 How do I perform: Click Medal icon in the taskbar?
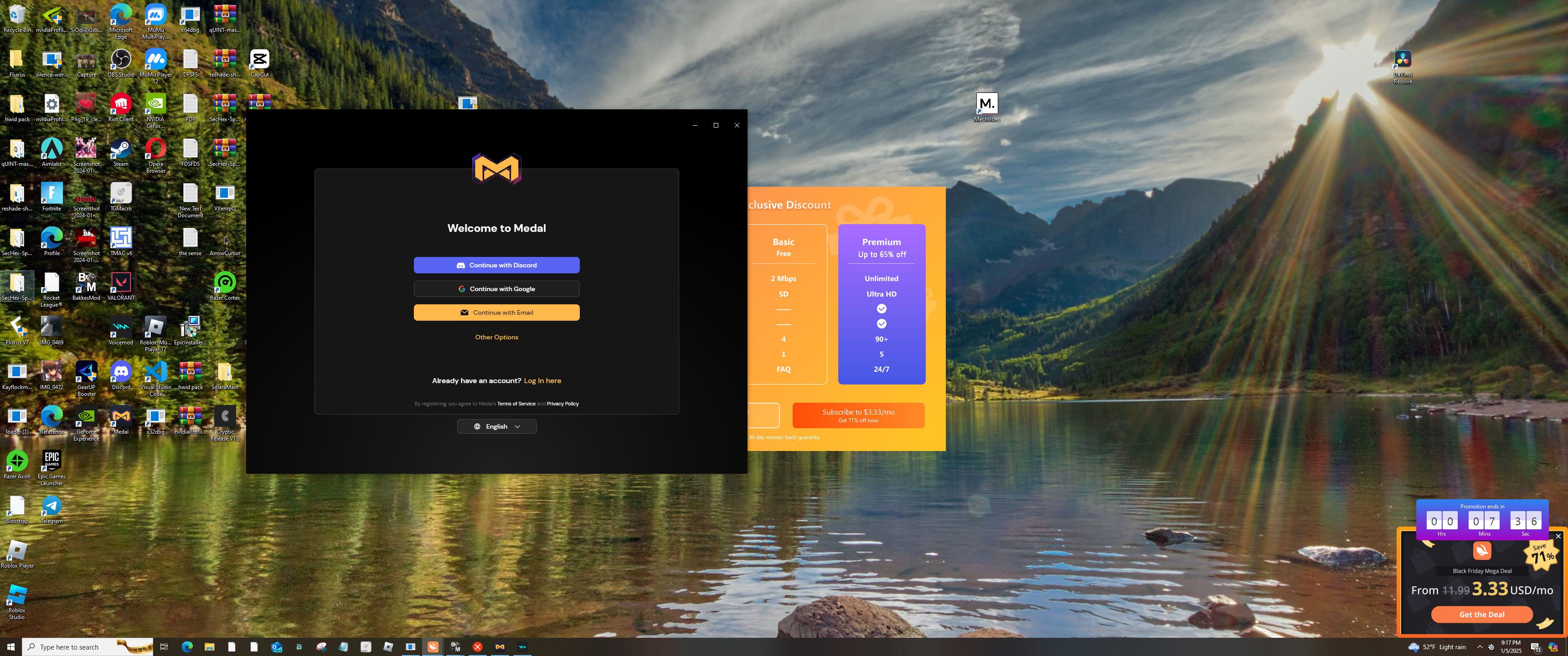click(x=500, y=647)
